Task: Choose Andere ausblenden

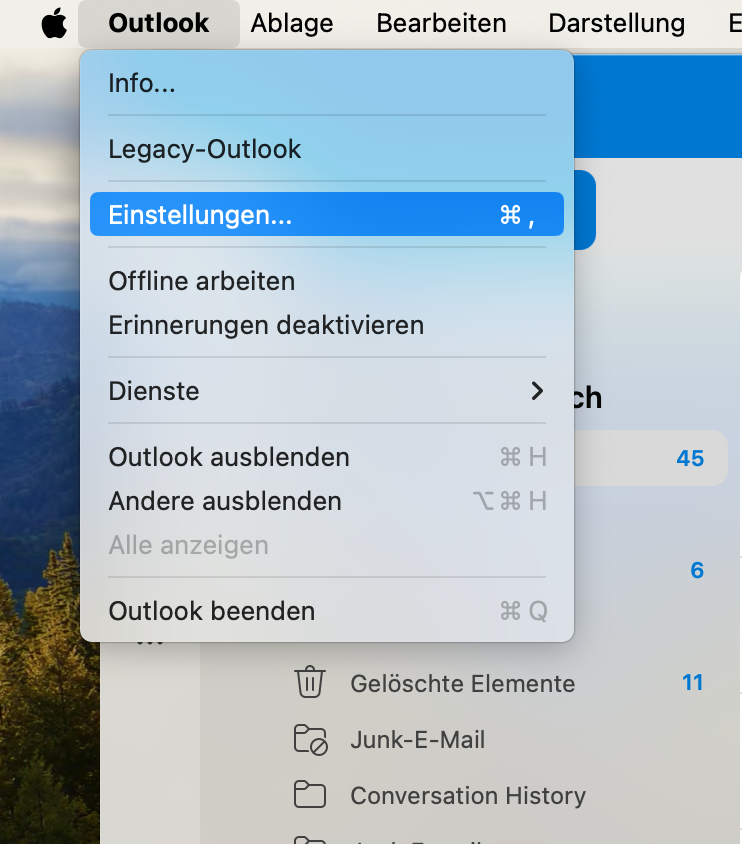Action: (225, 501)
